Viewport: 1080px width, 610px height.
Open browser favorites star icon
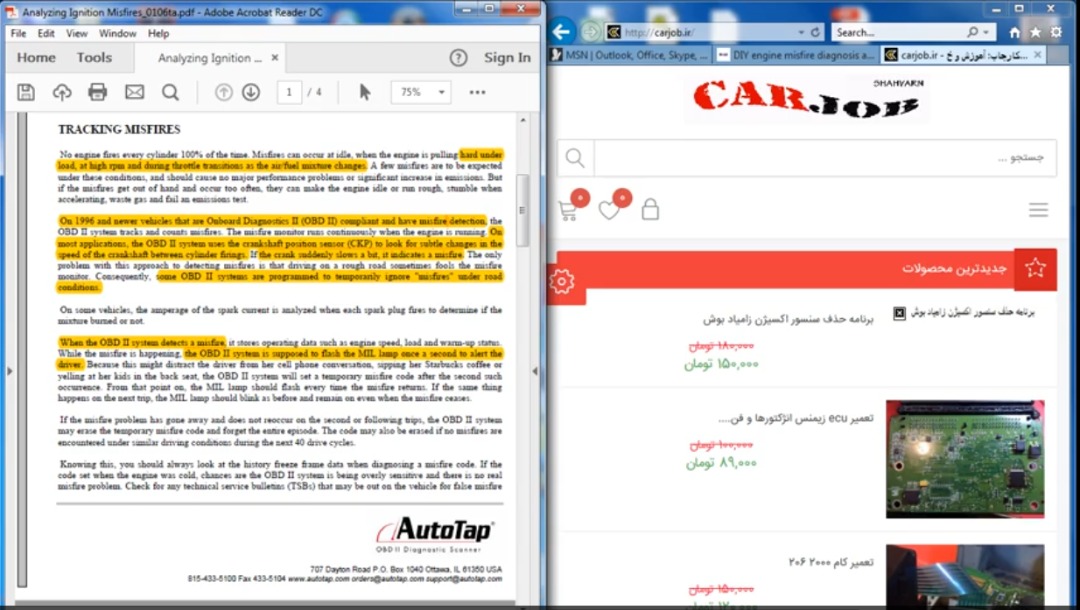click(1035, 32)
